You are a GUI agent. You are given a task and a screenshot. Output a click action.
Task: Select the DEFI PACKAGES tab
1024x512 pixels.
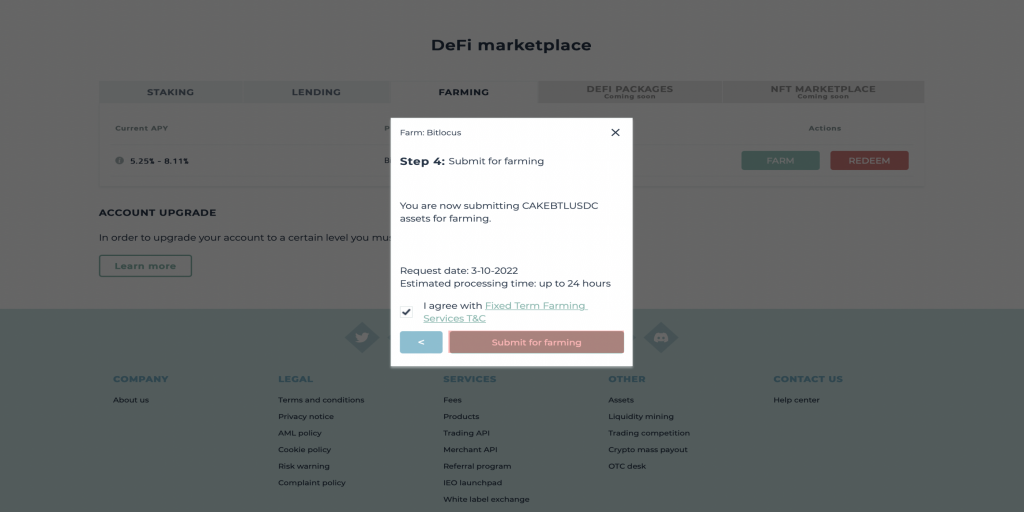630,92
